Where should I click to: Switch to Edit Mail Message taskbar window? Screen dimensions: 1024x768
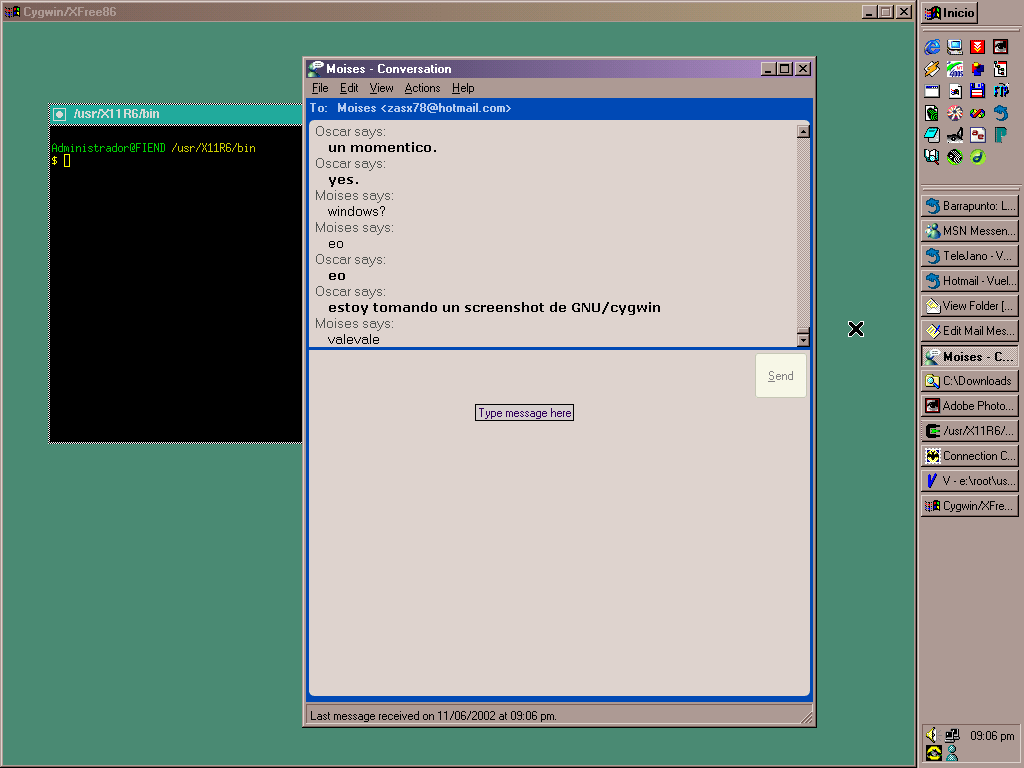tap(970, 331)
